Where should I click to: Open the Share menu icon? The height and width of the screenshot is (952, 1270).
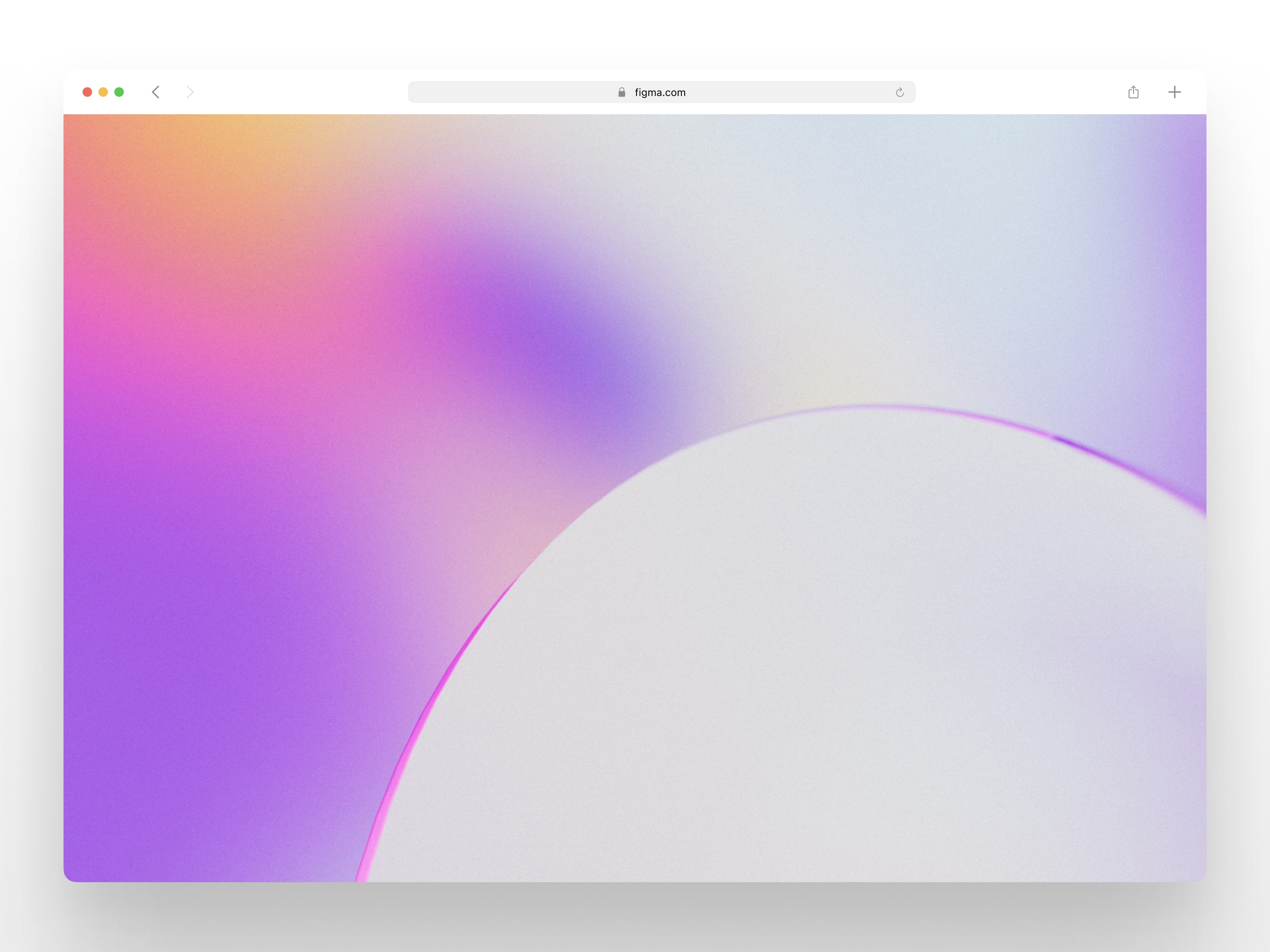(1133, 92)
